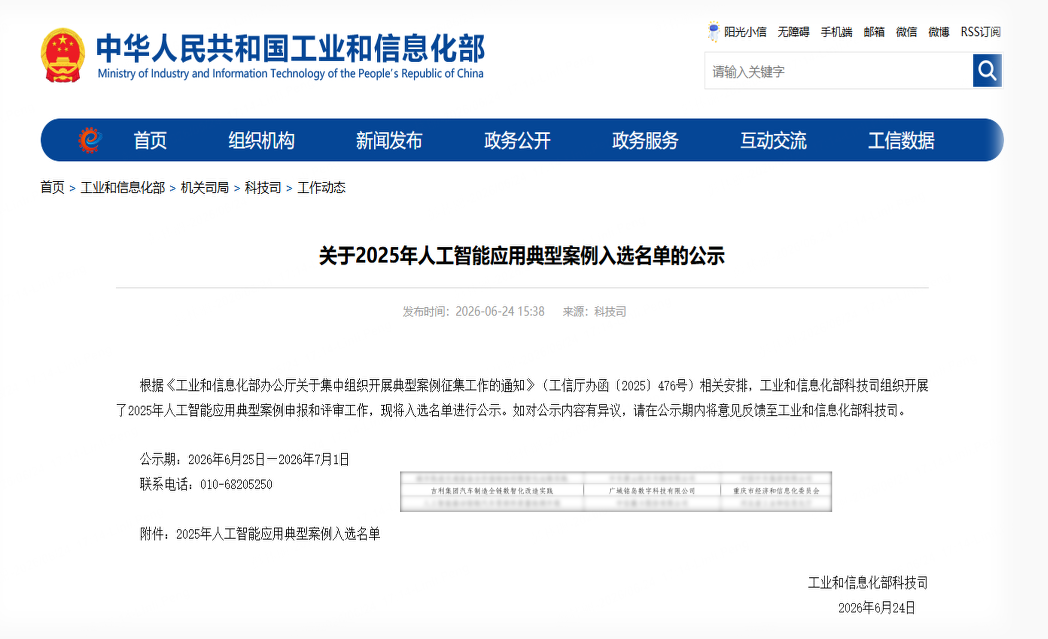
Task: Click the blurred table preview thumbnail
Action: (616, 491)
